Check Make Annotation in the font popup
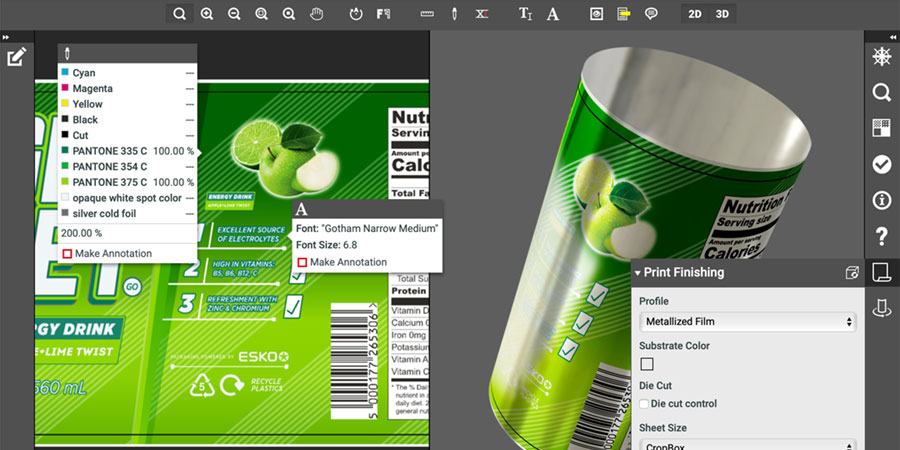Image resolution: width=900 pixels, height=450 pixels. [302, 262]
